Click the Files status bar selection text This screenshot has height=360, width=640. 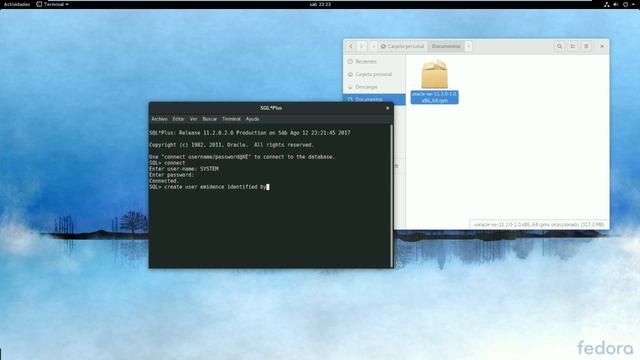point(539,224)
